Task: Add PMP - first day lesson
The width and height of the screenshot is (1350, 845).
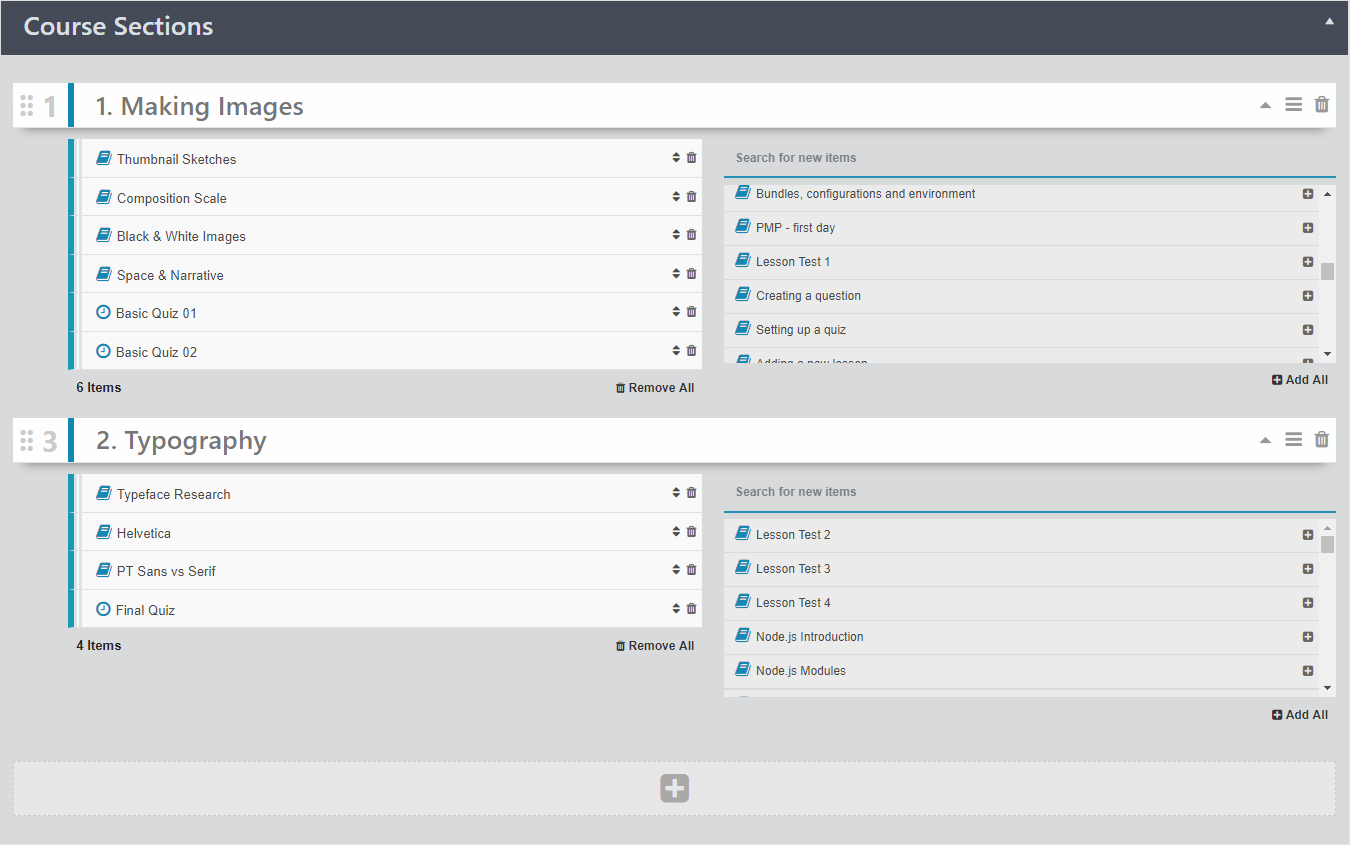Action: 1308,228
